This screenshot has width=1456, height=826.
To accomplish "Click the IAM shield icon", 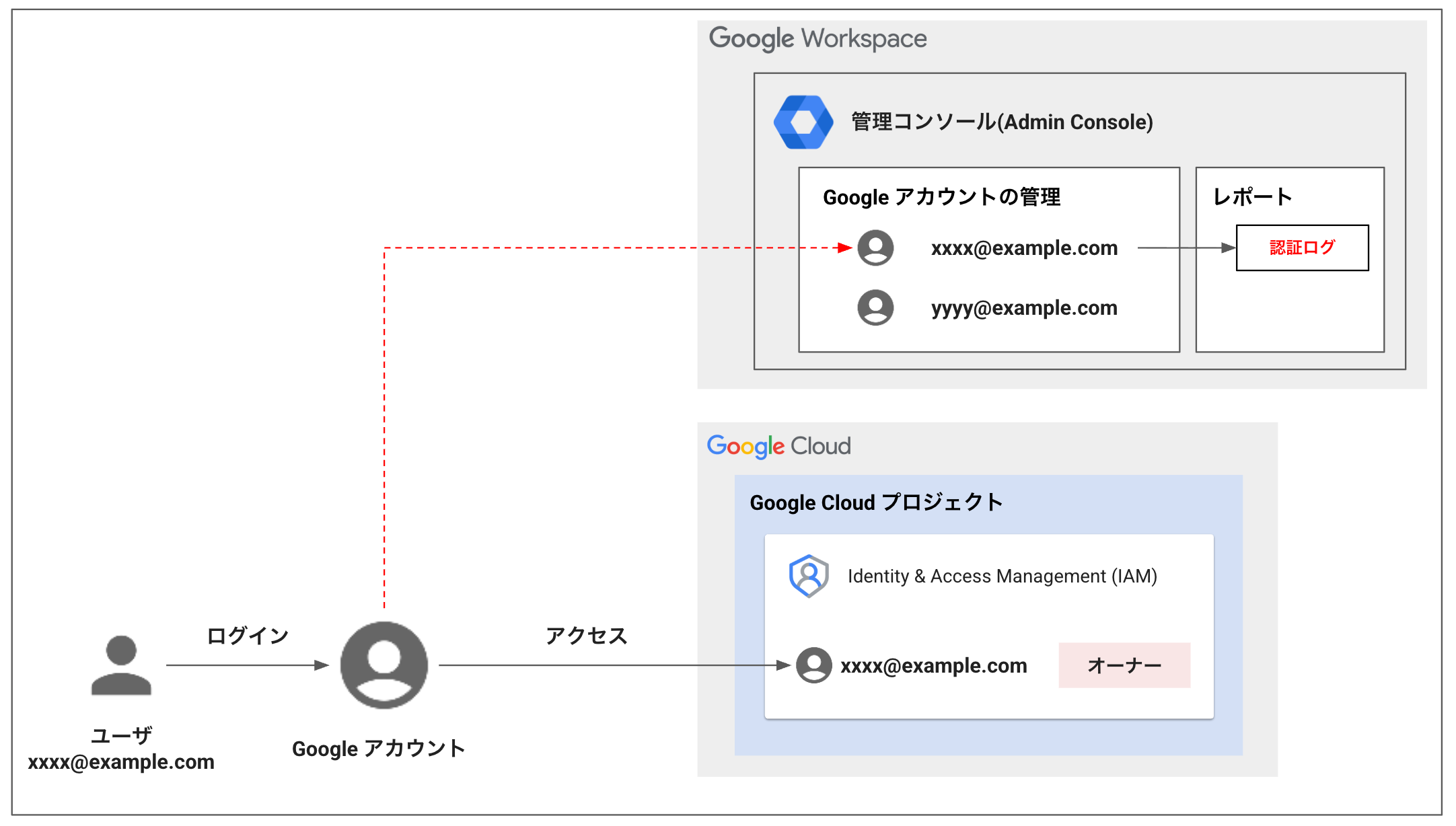I will click(x=808, y=576).
